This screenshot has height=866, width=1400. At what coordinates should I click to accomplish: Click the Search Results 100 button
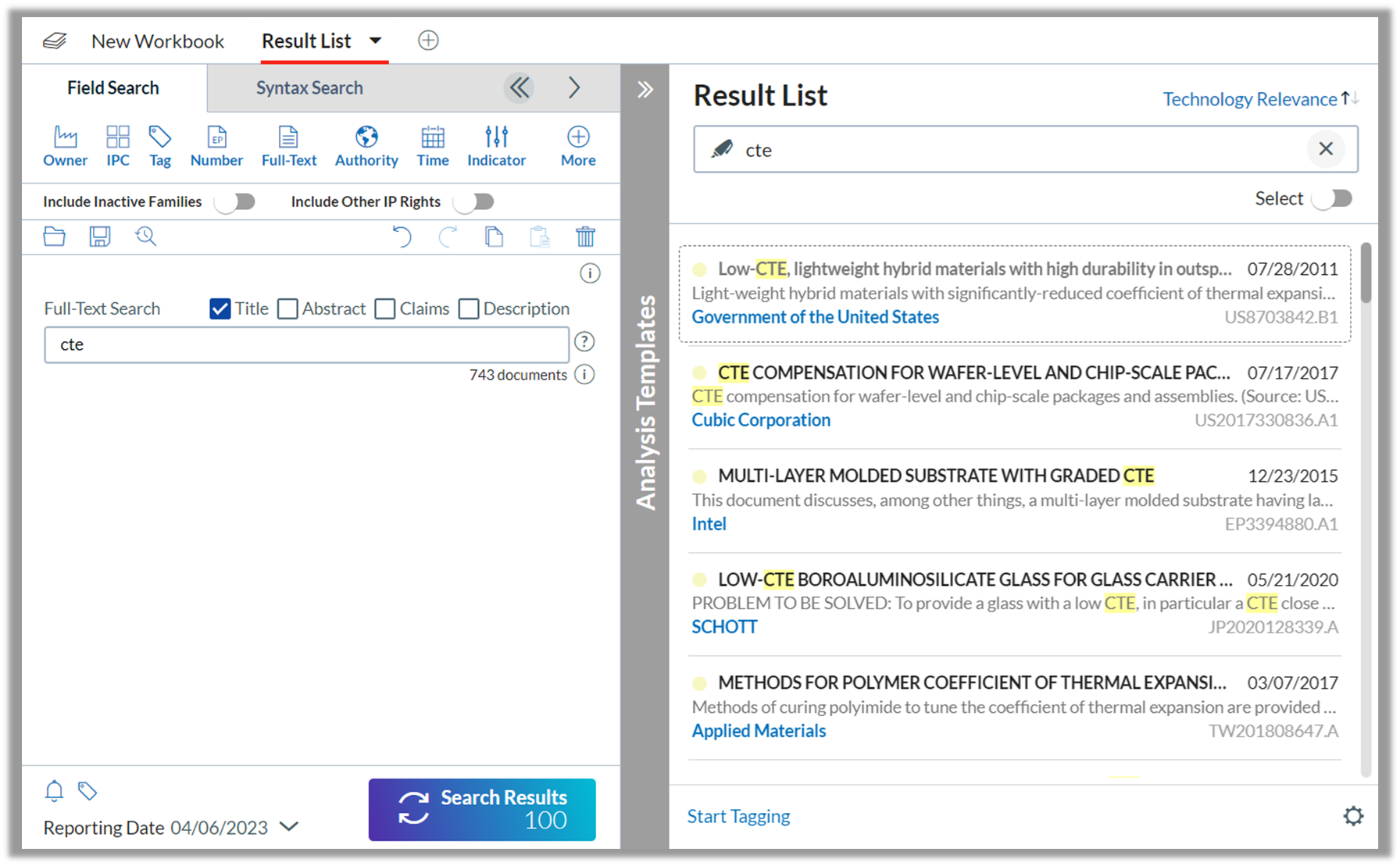(x=482, y=810)
